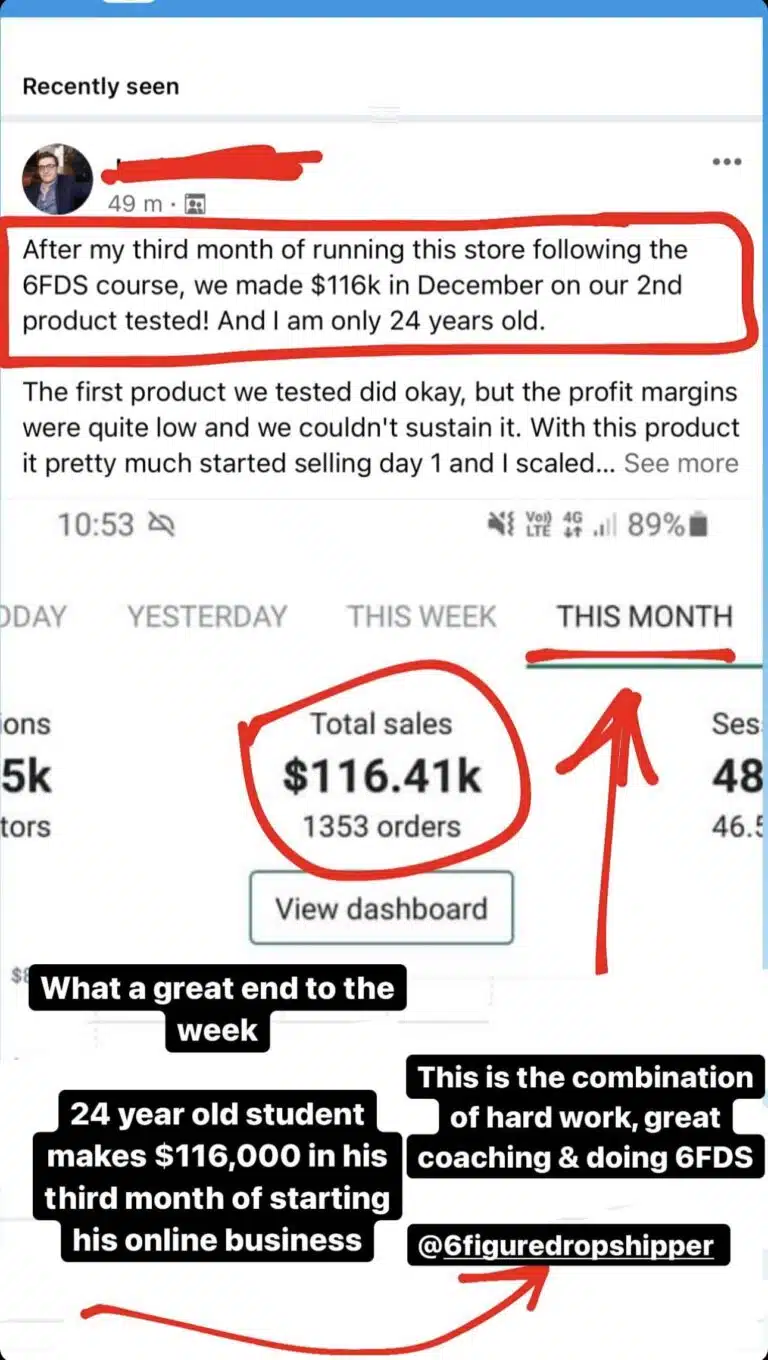Open the three-dot post options menu
768x1360 pixels.
tap(726, 162)
